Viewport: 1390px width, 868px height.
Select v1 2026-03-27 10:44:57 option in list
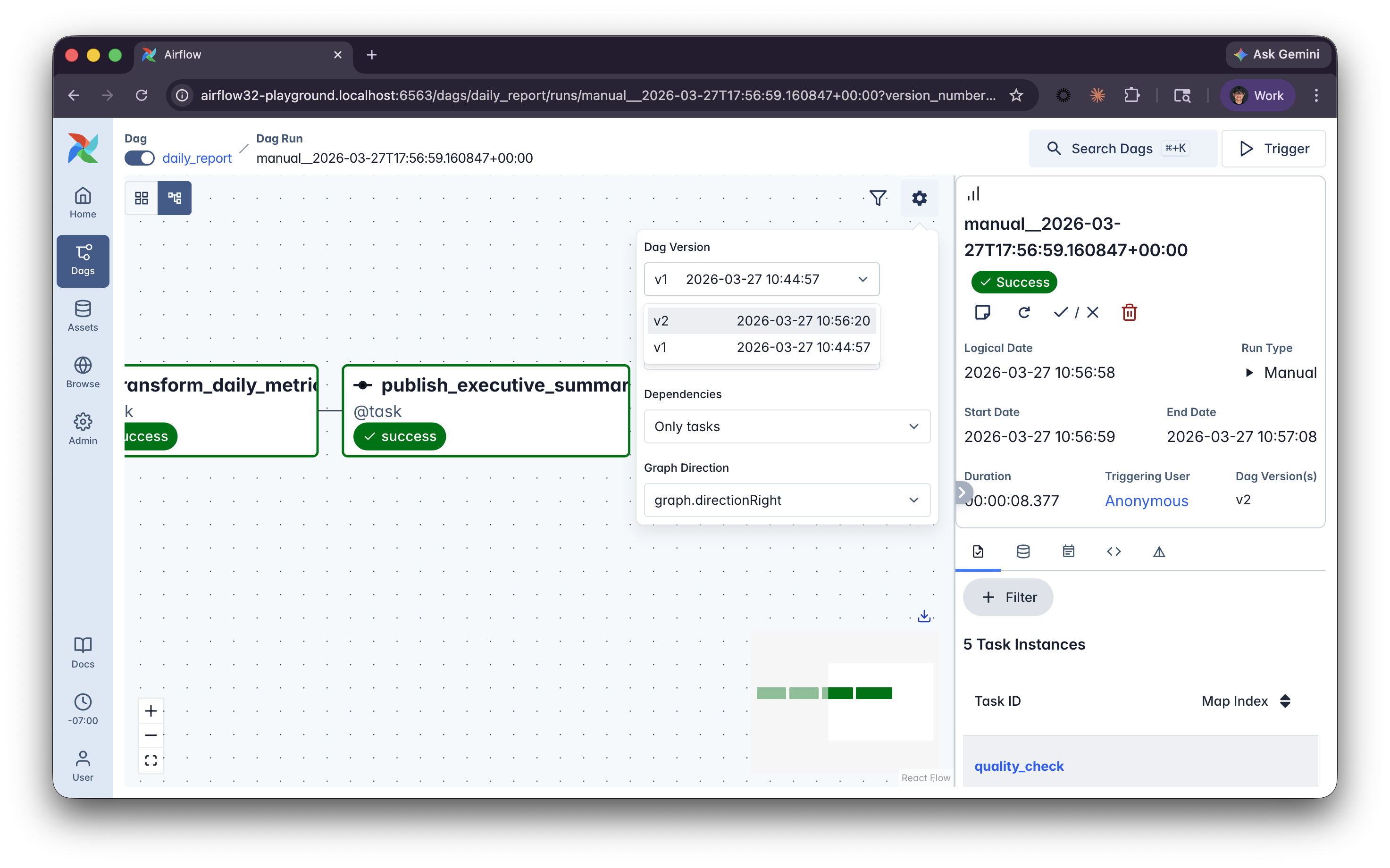pyautogui.click(x=762, y=347)
